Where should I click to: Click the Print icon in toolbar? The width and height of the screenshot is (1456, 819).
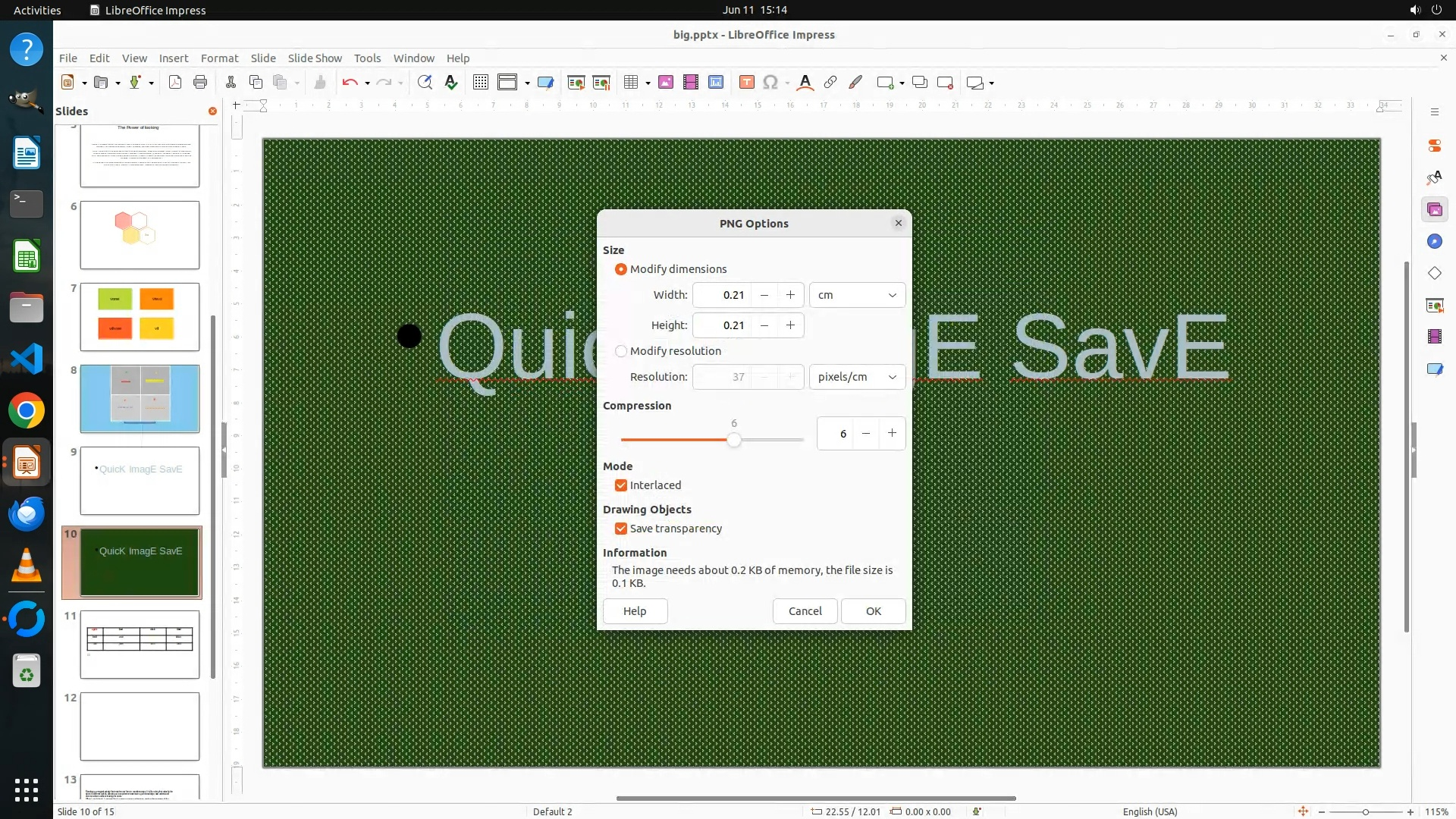tap(200, 83)
